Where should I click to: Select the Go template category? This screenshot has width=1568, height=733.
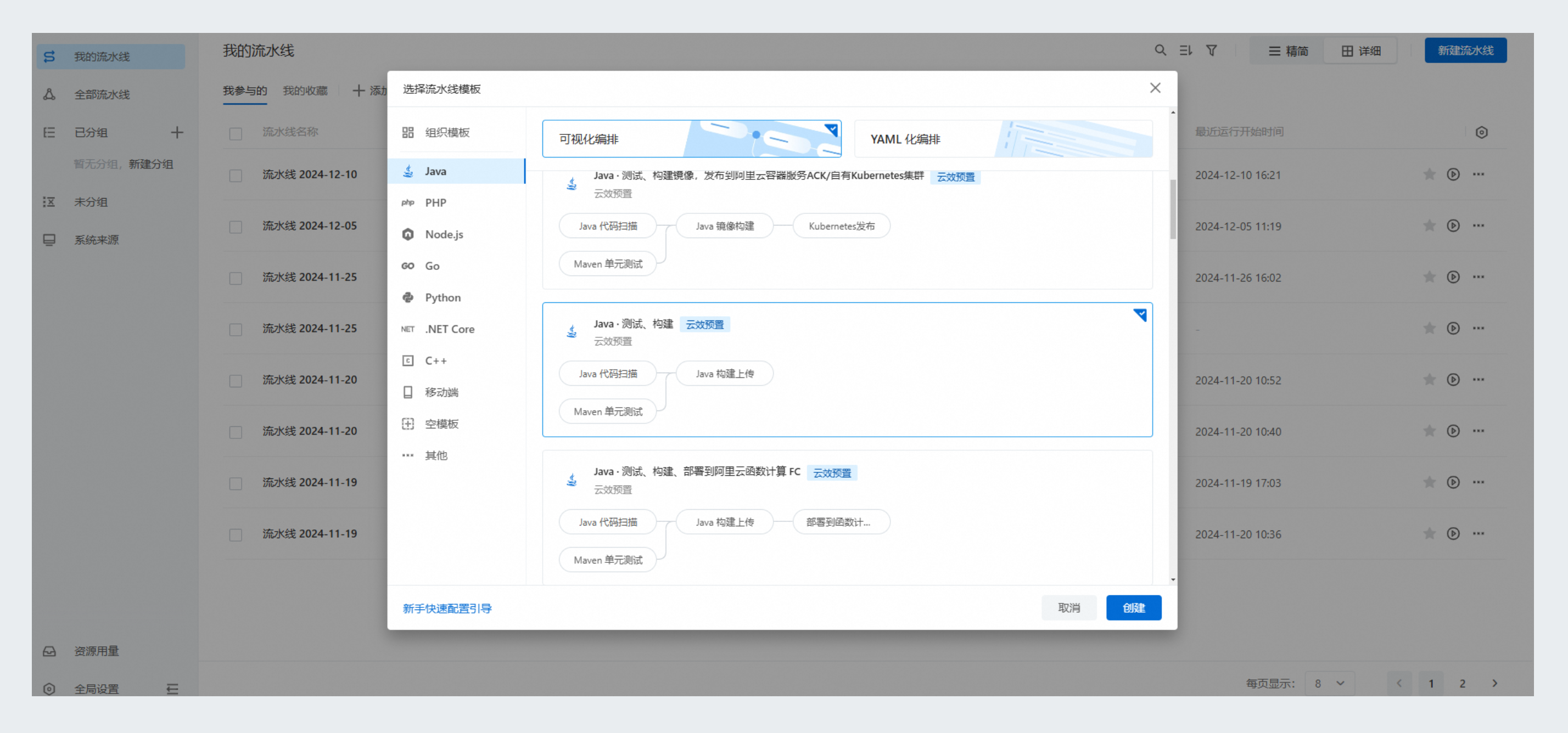click(x=456, y=266)
